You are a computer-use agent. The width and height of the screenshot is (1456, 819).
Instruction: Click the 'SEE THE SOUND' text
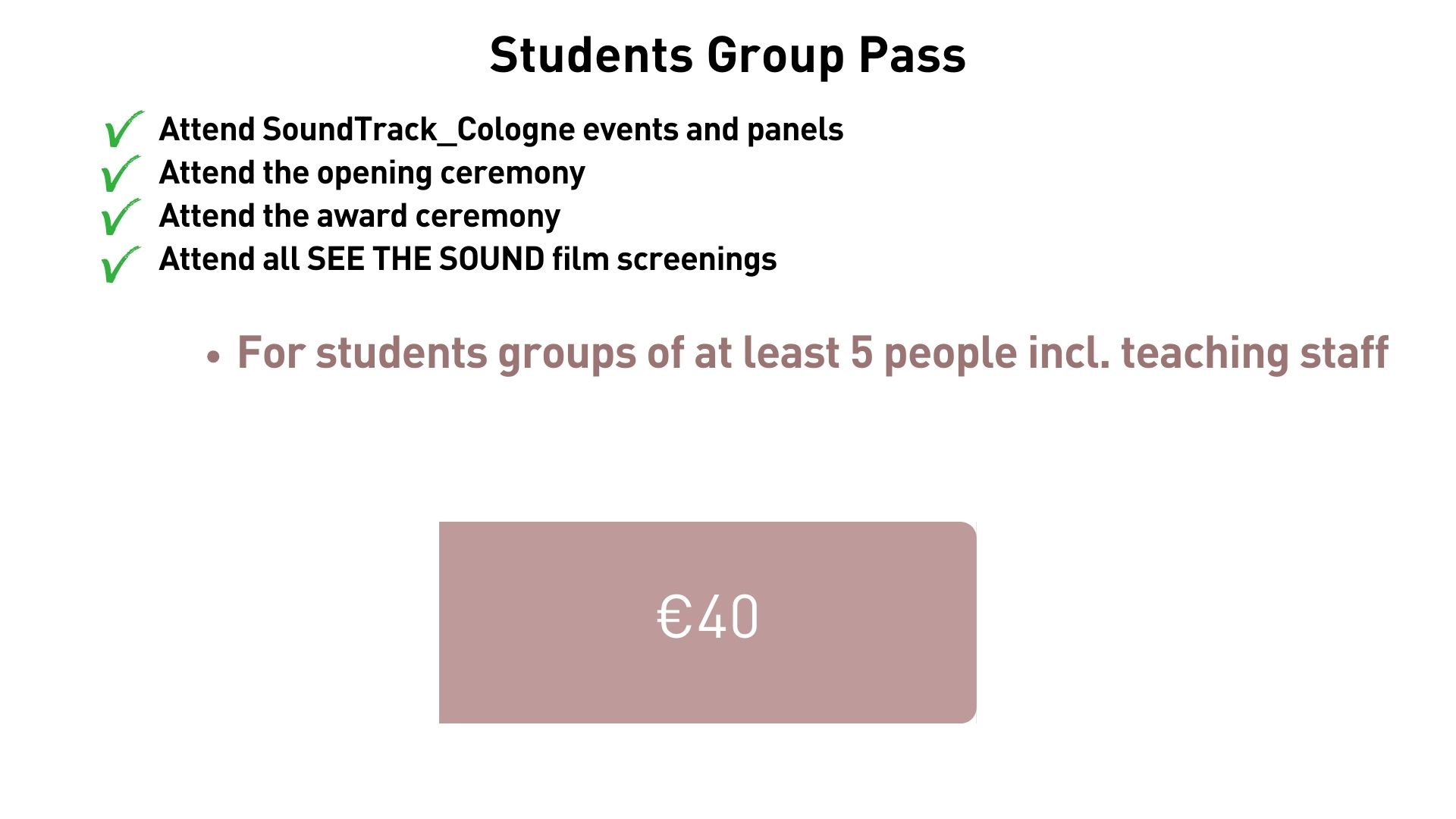(x=425, y=259)
